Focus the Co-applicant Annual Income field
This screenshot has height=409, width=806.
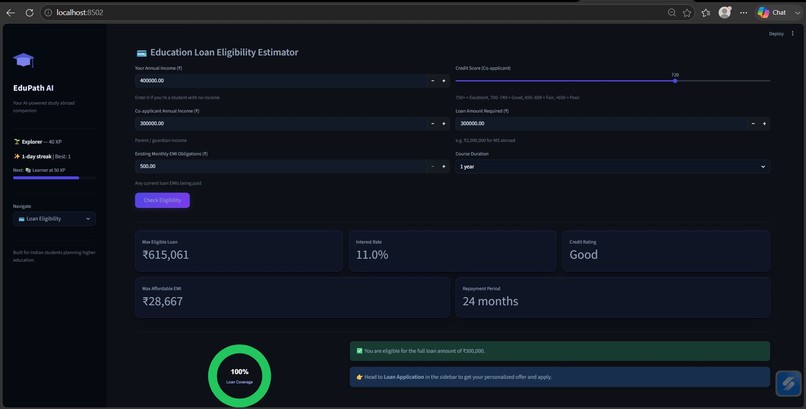pyautogui.click(x=281, y=123)
